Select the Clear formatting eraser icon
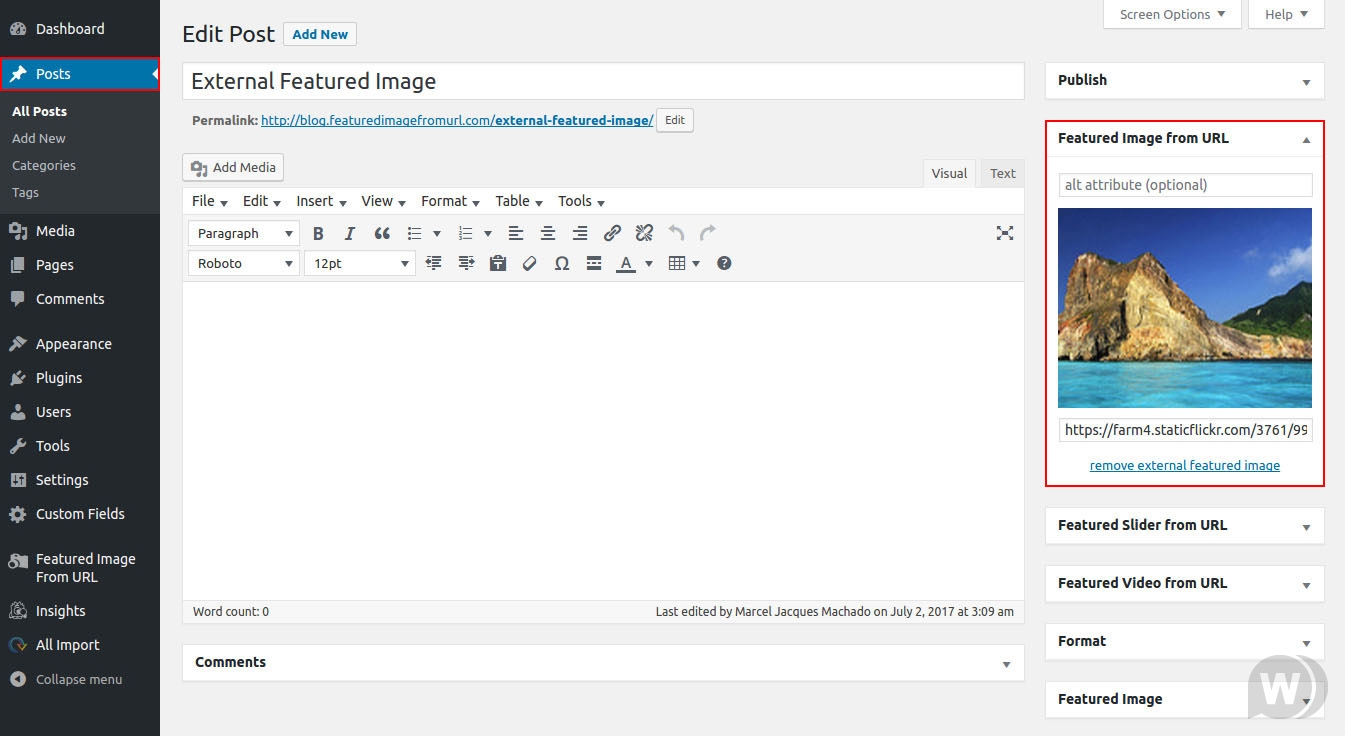 [x=529, y=263]
